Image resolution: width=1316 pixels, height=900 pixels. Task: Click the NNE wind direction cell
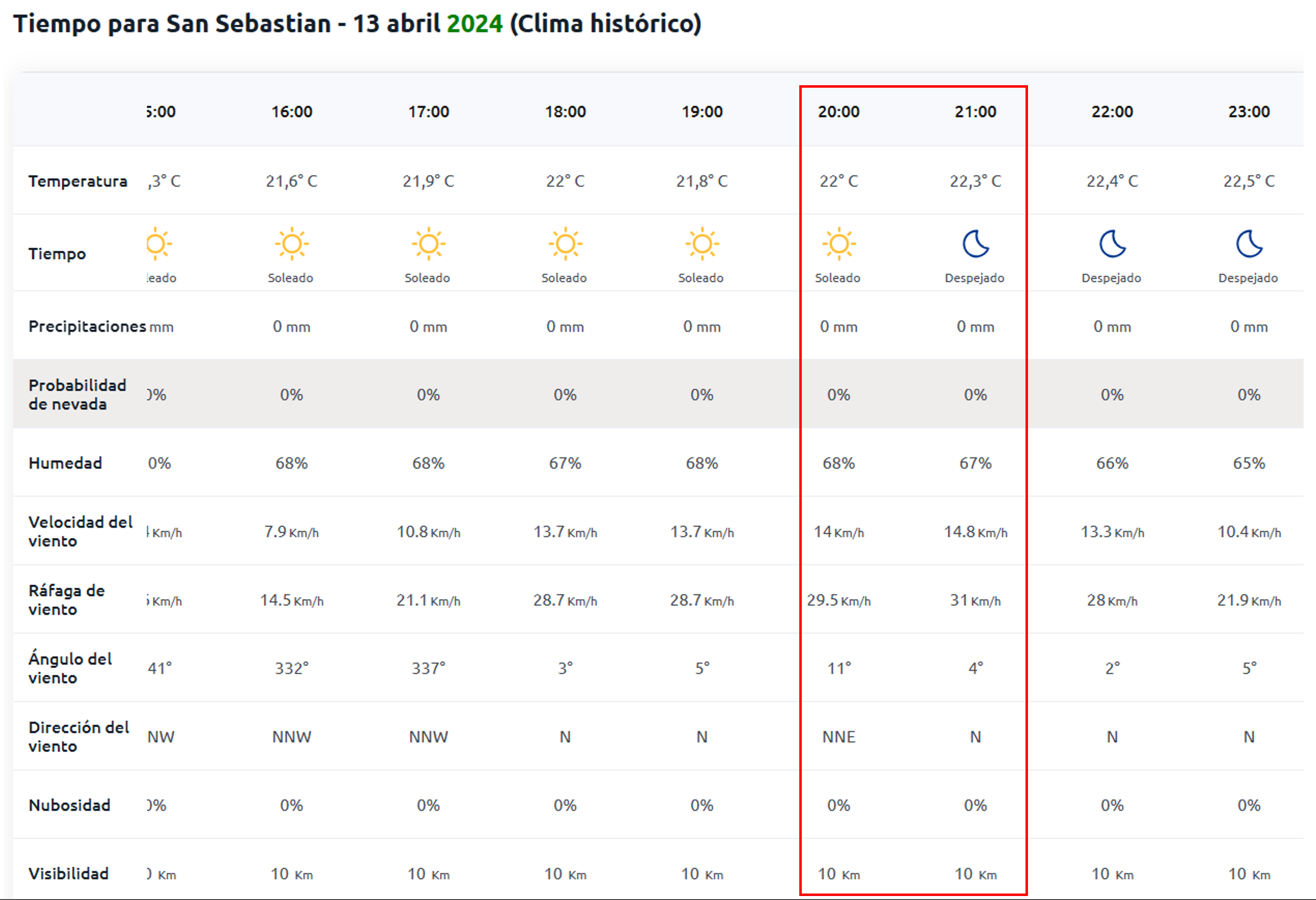coord(839,737)
